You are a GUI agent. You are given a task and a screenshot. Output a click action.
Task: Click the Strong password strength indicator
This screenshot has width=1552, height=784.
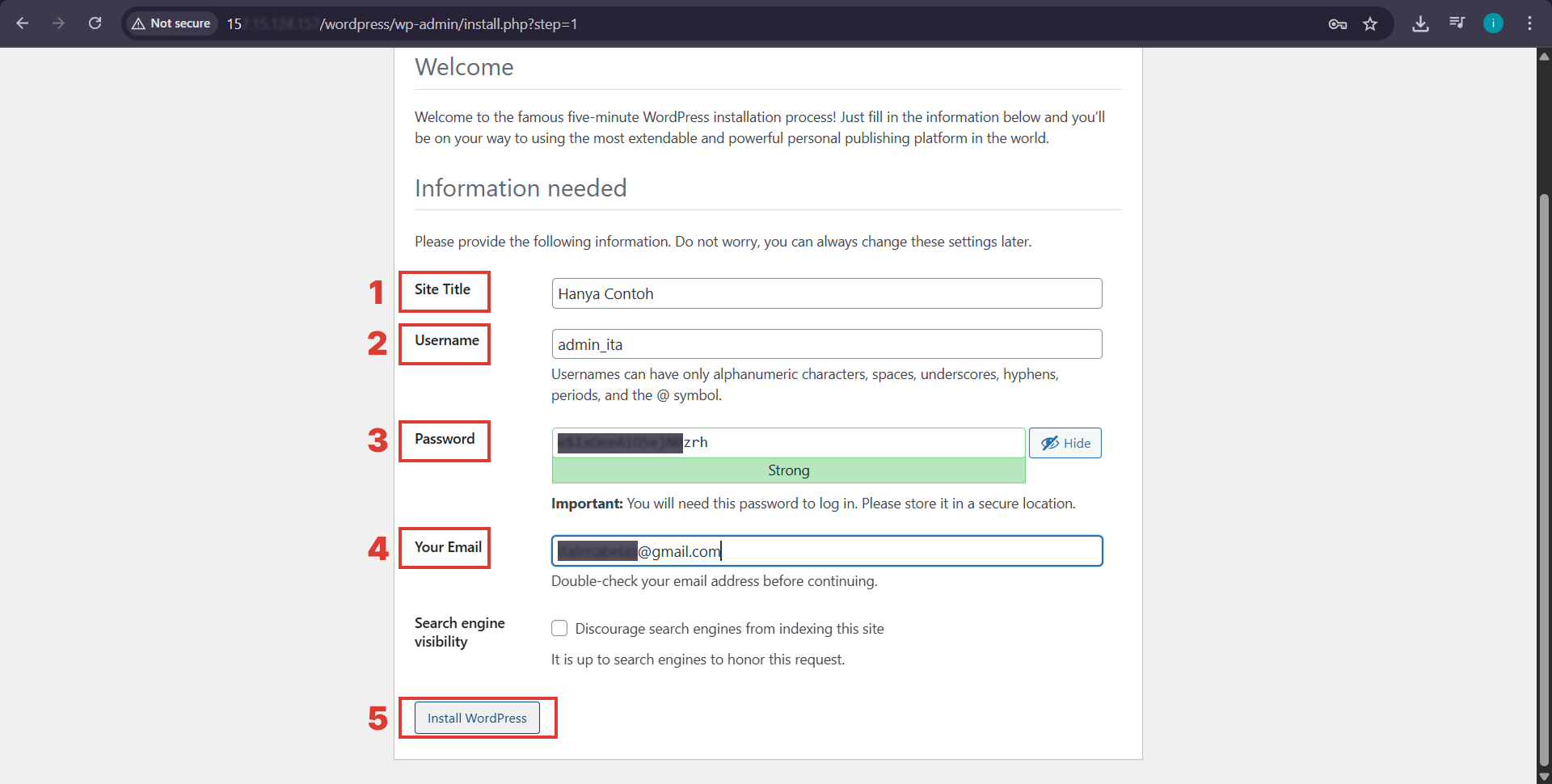pos(788,470)
